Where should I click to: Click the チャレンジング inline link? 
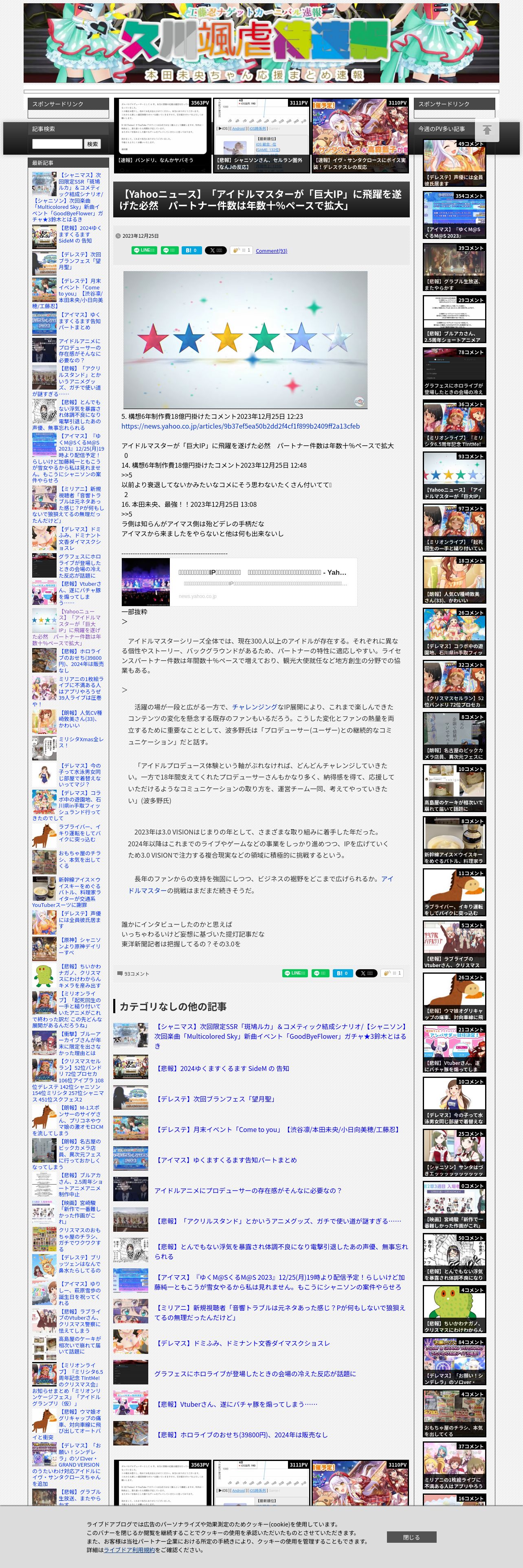255,707
